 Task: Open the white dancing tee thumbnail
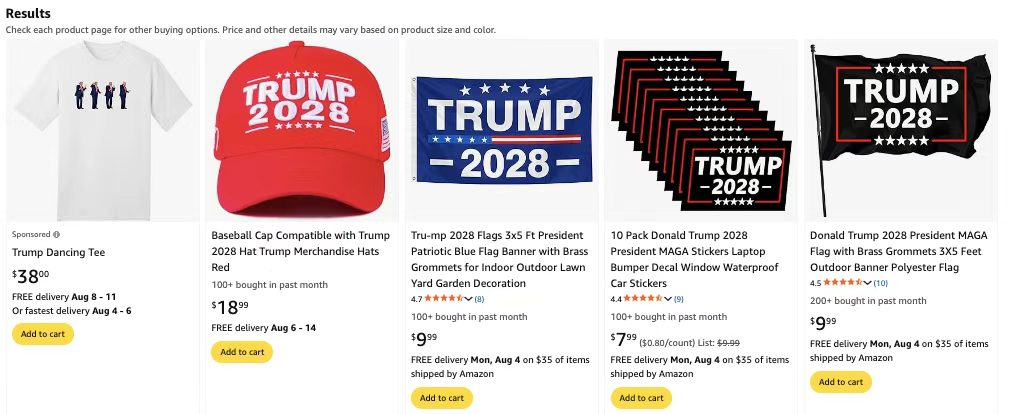(x=103, y=131)
